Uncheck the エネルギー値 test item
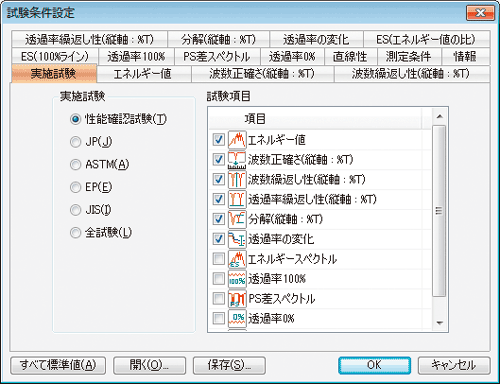Screen dimensions: 500x384 coord(219,140)
